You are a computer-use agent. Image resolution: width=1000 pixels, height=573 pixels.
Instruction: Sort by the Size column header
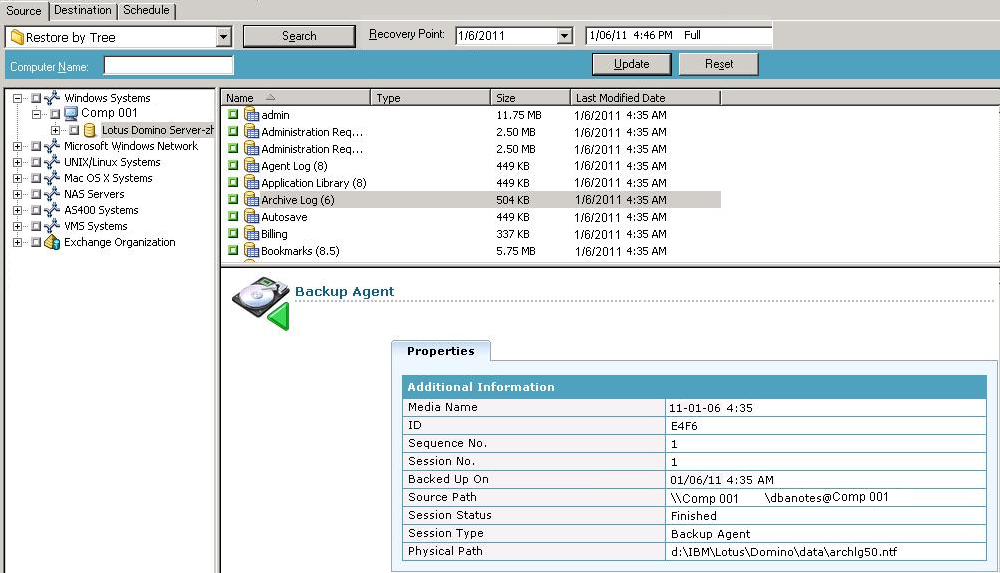530,98
